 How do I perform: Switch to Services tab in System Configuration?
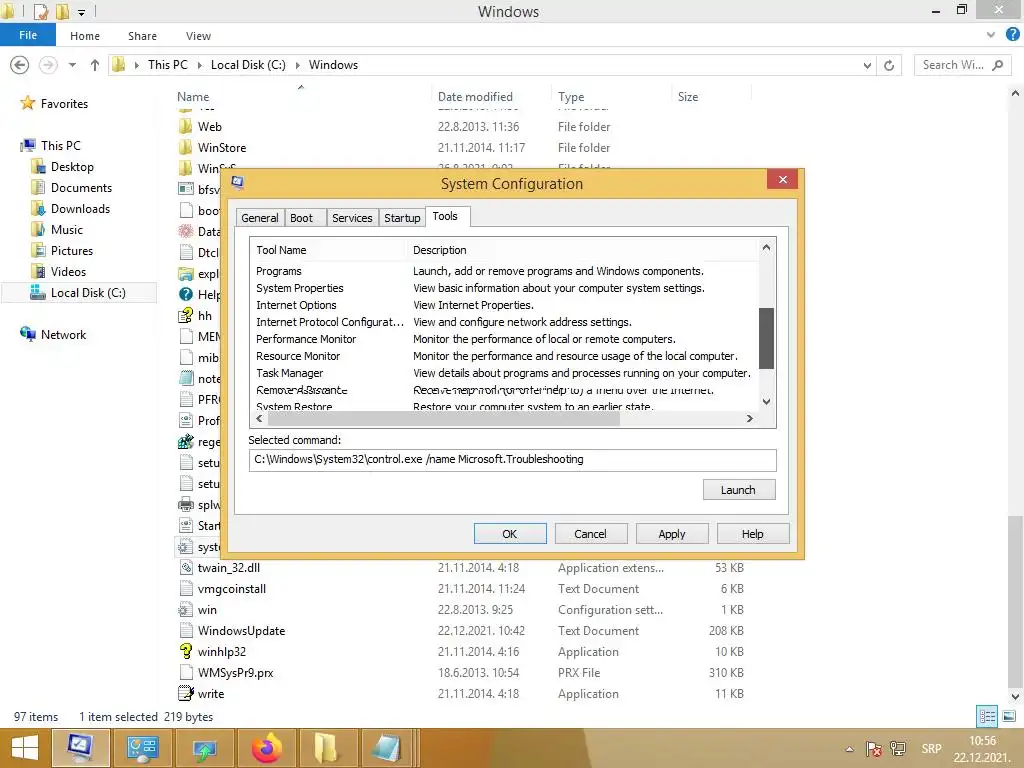[x=352, y=218]
